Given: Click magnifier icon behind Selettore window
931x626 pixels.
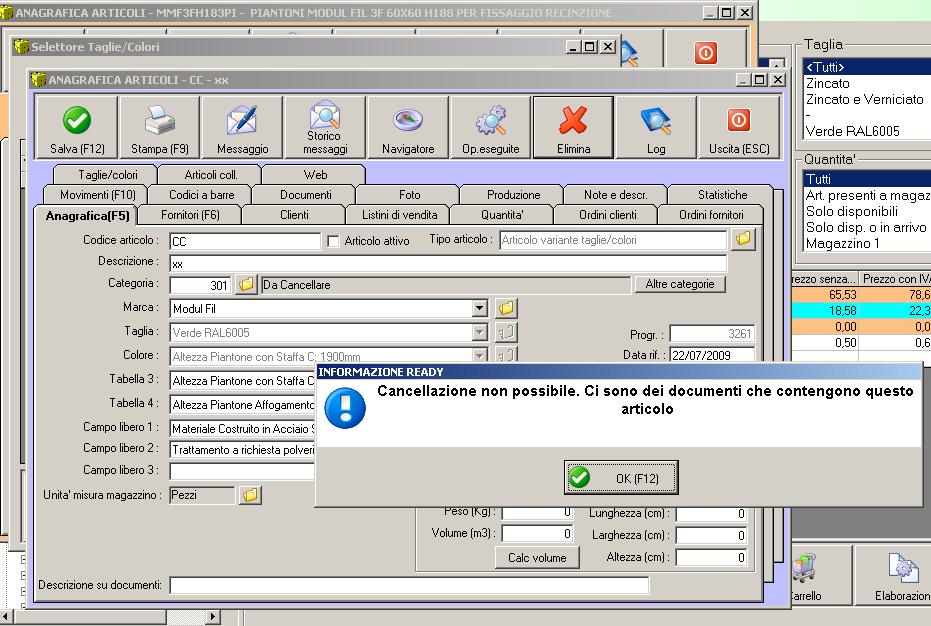Looking at the screenshot, I should [629, 55].
